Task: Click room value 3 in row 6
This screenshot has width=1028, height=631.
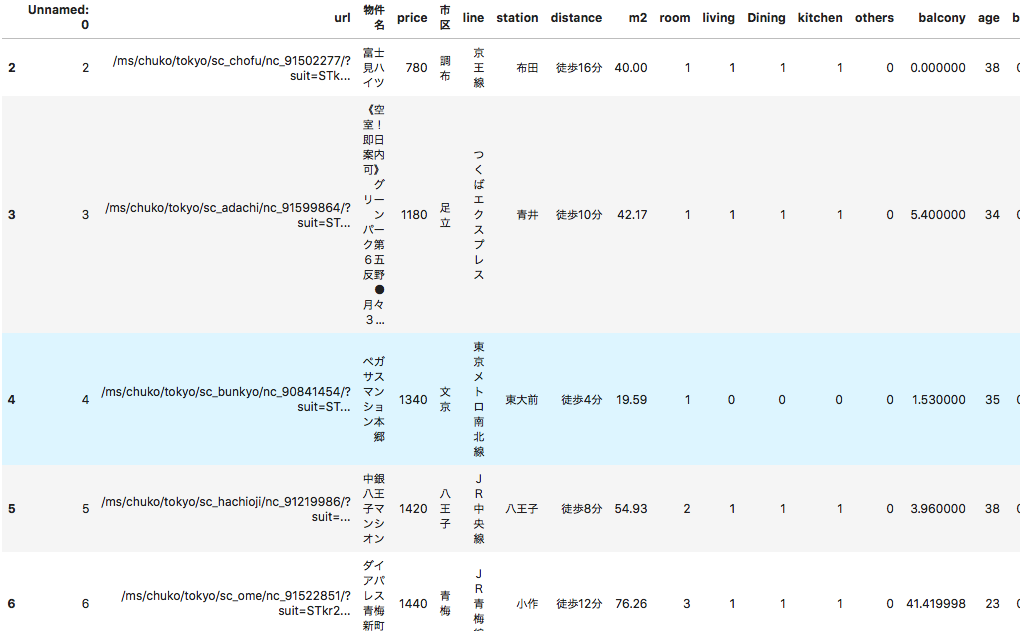Action: click(686, 603)
